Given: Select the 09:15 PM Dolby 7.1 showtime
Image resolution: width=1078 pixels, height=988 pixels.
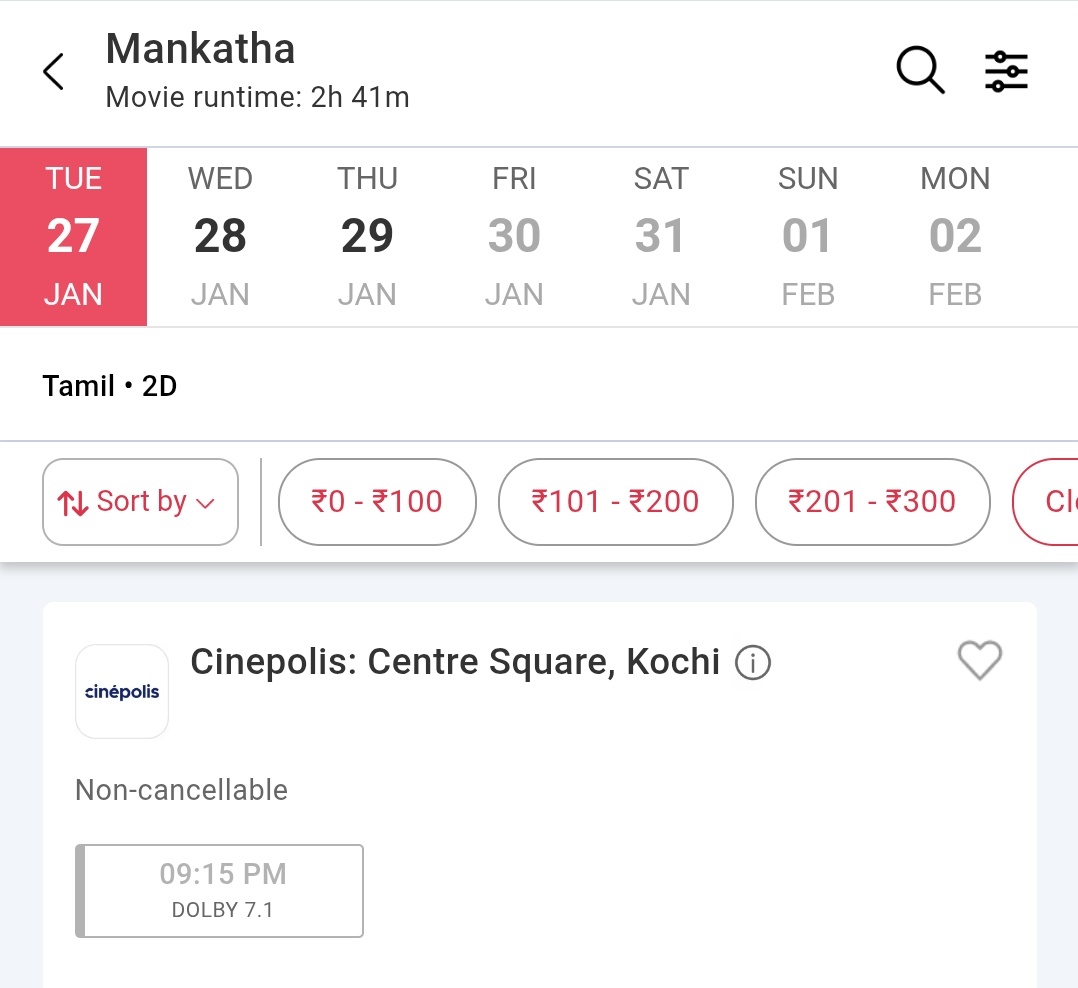Looking at the screenshot, I should [x=219, y=890].
